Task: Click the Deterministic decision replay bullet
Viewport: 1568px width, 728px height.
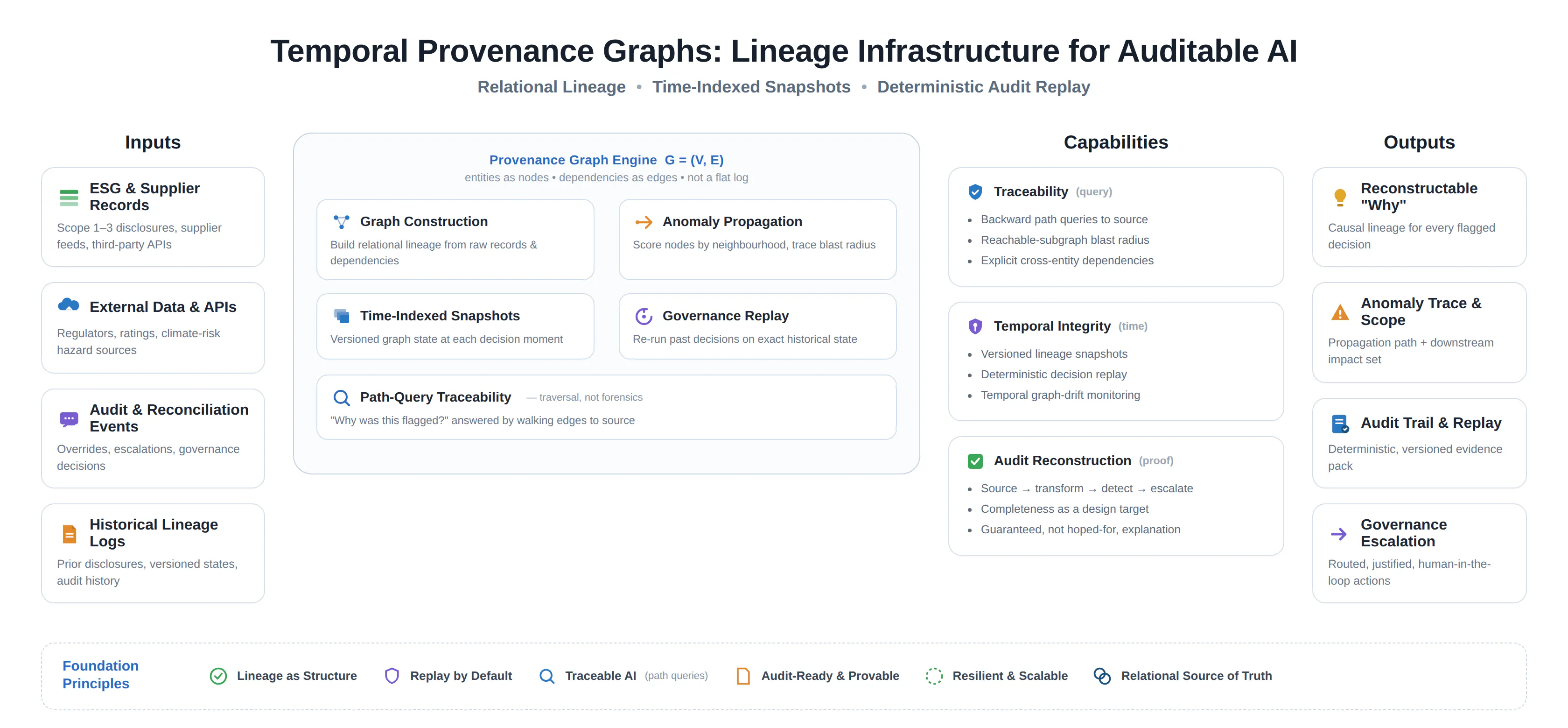Action: (x=1054, y=375)
